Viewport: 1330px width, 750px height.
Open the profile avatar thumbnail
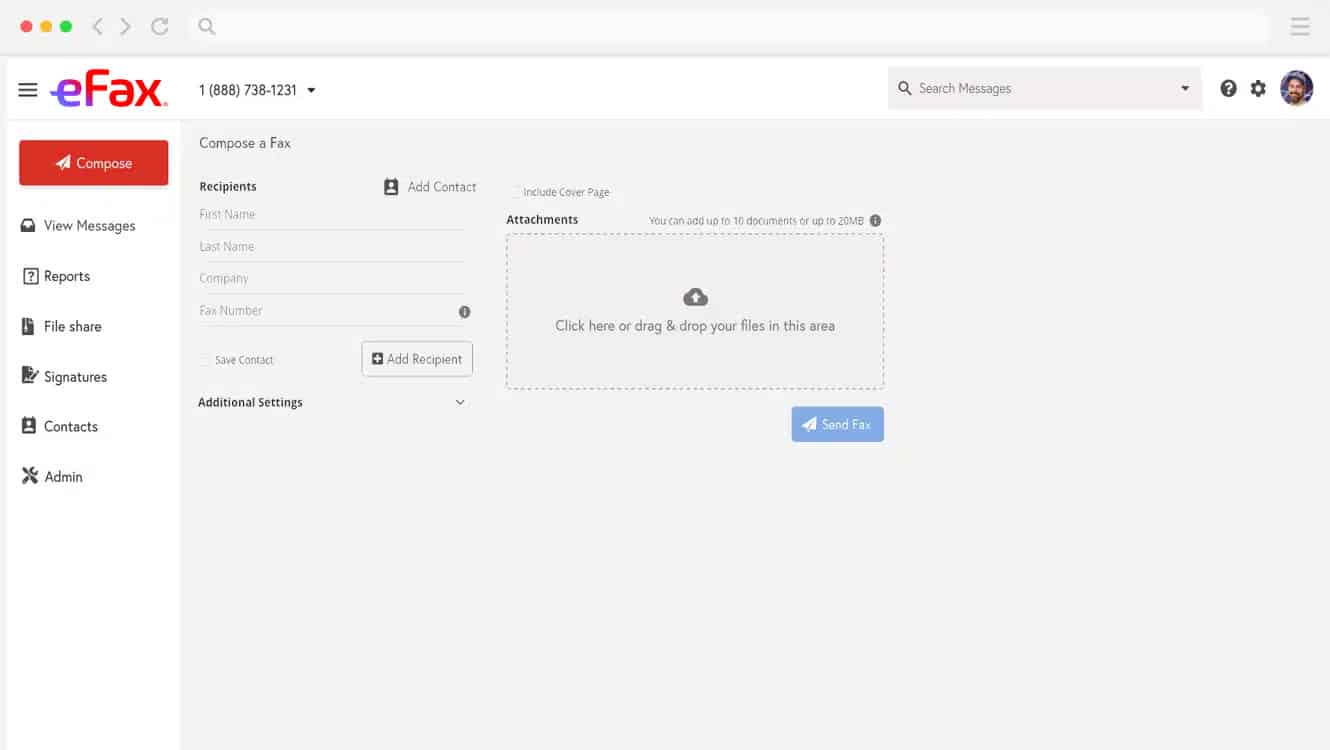pyautogui.click(x=1296, y=88)
